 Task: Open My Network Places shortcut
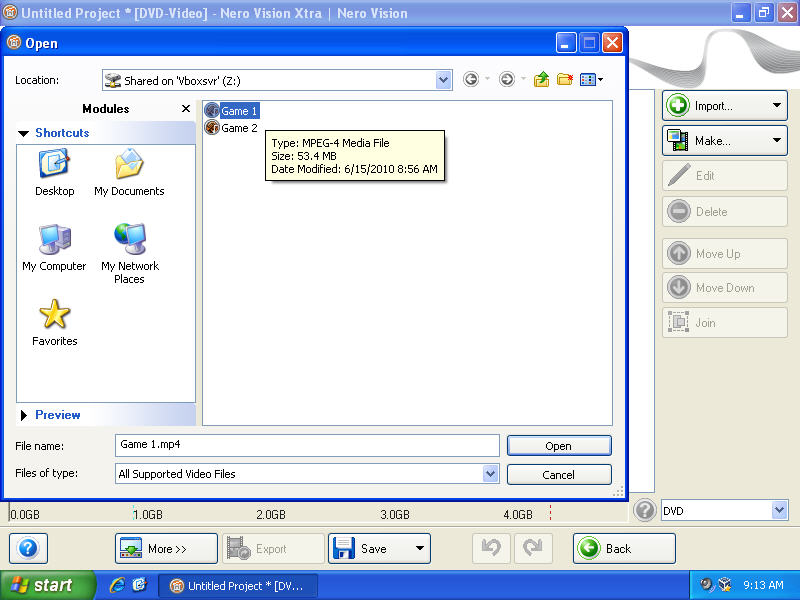[x=130, y=254]
